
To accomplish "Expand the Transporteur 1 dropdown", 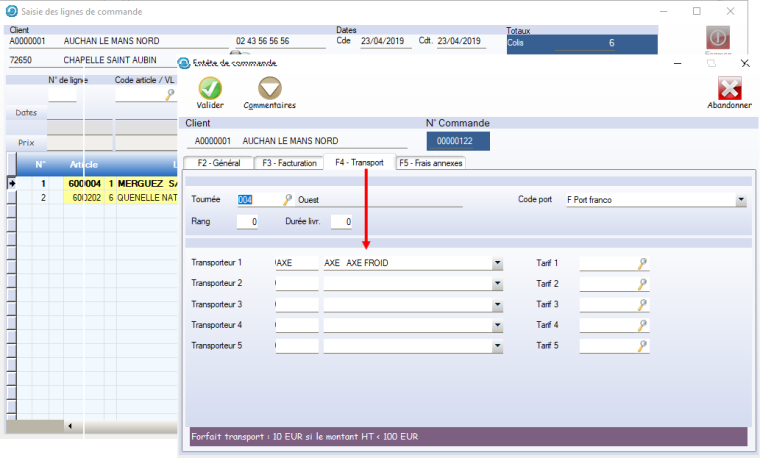I will [497, 263].
